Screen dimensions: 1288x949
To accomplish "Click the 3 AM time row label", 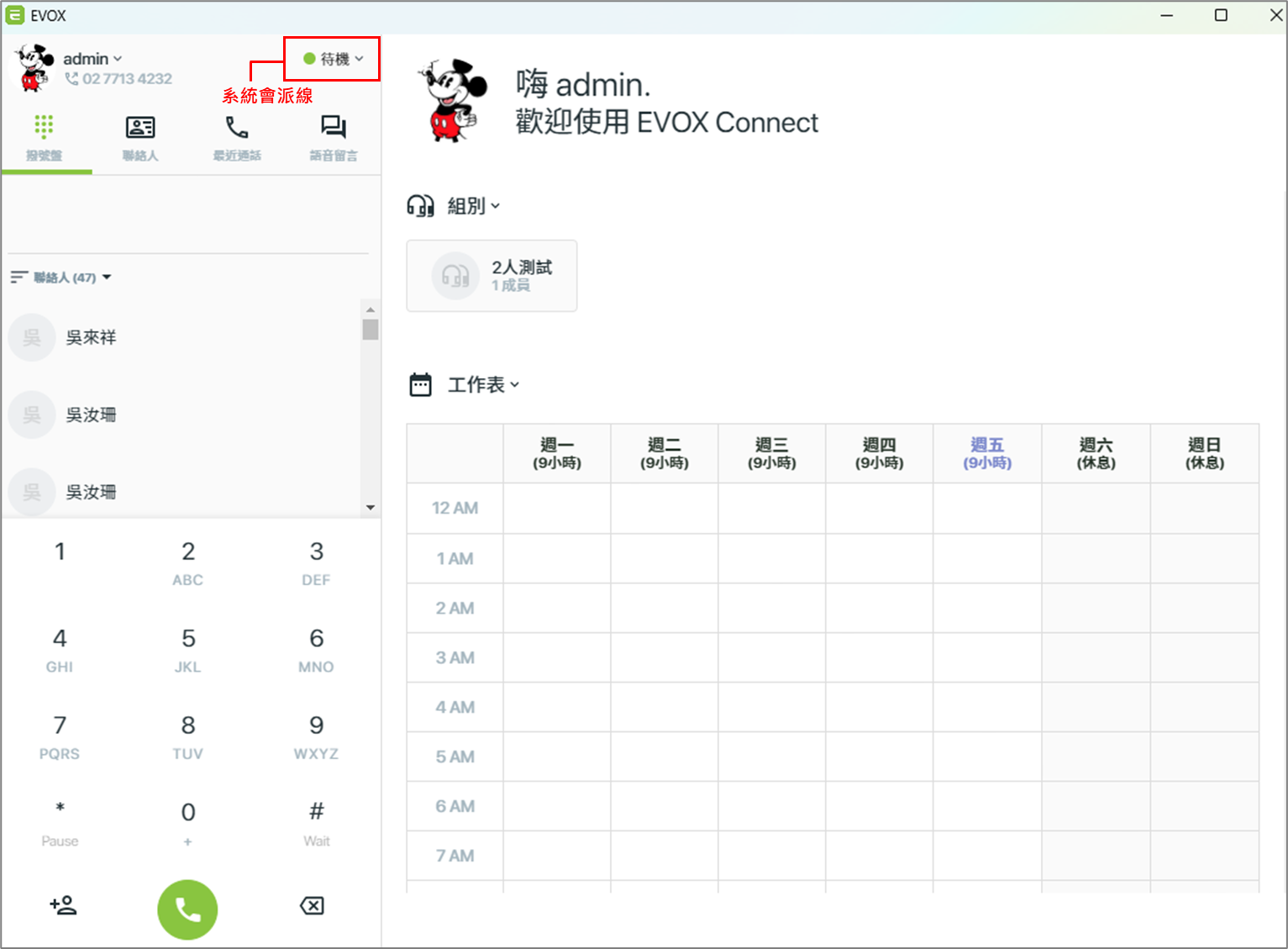I will (x=455, y=657).
